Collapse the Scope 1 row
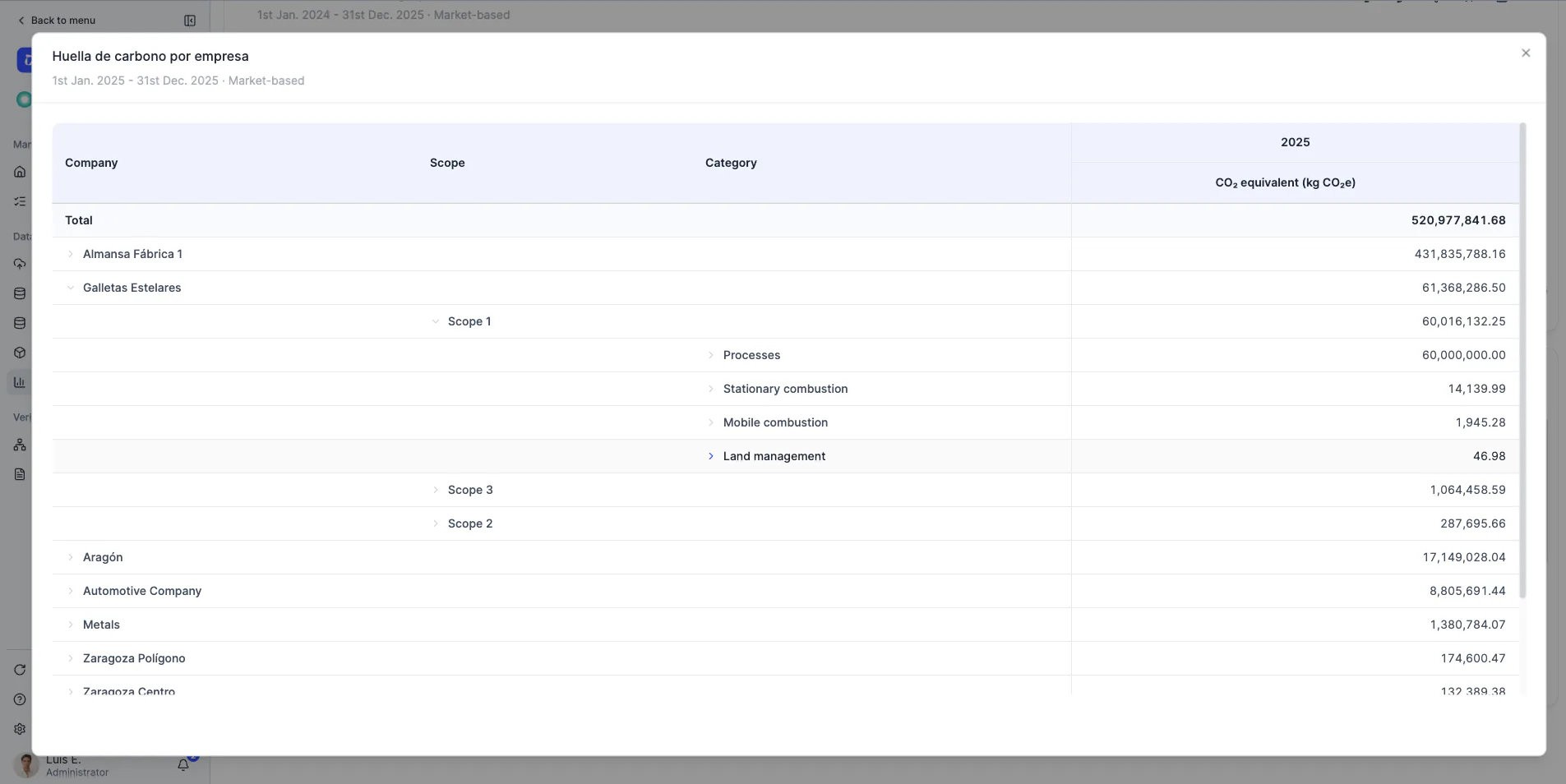This screenshot has width=1566, height=784. (x=436, y=321)
